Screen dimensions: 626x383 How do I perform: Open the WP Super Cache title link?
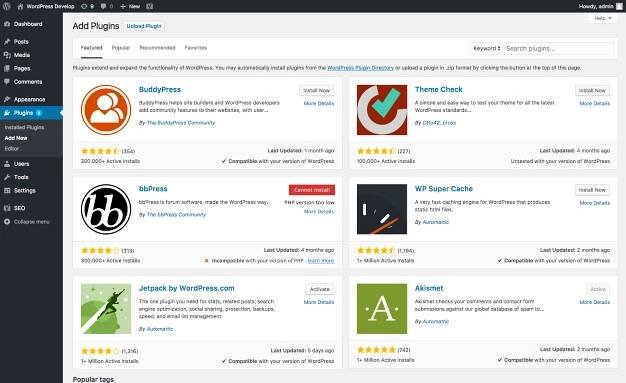pyautogui.click(x=444, y=189)
